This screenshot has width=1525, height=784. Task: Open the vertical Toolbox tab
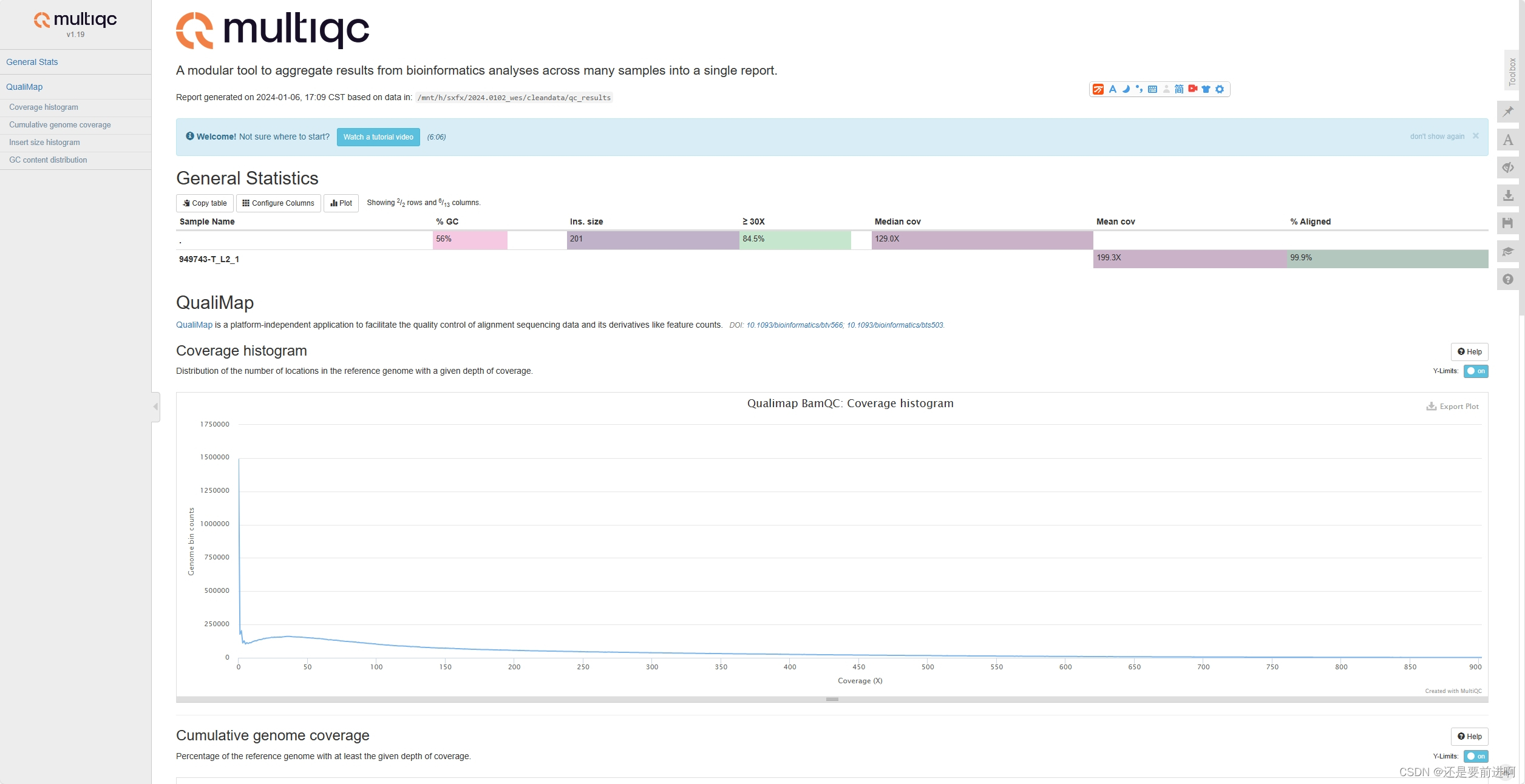1512,70
